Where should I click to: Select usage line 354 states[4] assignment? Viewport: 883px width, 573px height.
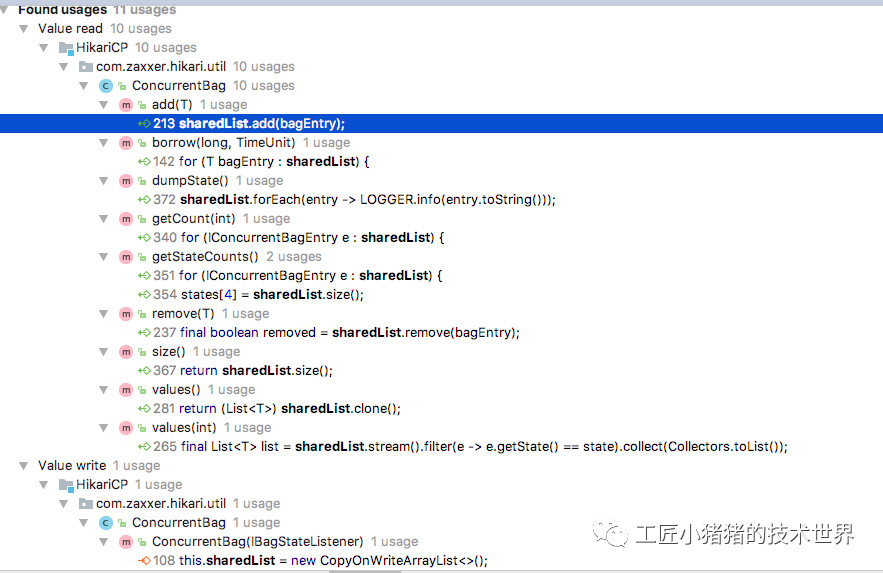point(258,294)
